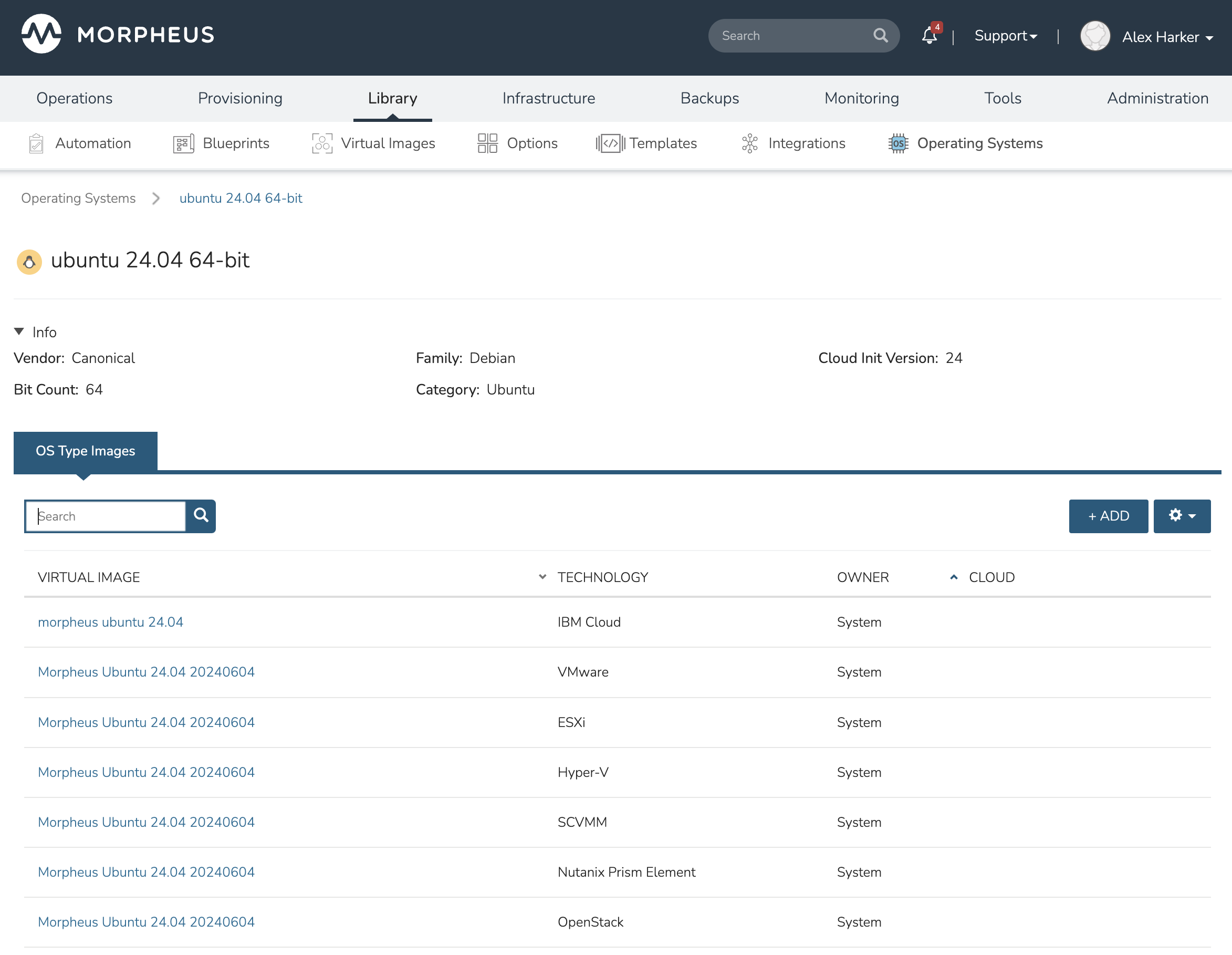This screenshot has height=955, width=1232.
Task: Click the Operating Systems chip icon
Action: tap(898, 143)
